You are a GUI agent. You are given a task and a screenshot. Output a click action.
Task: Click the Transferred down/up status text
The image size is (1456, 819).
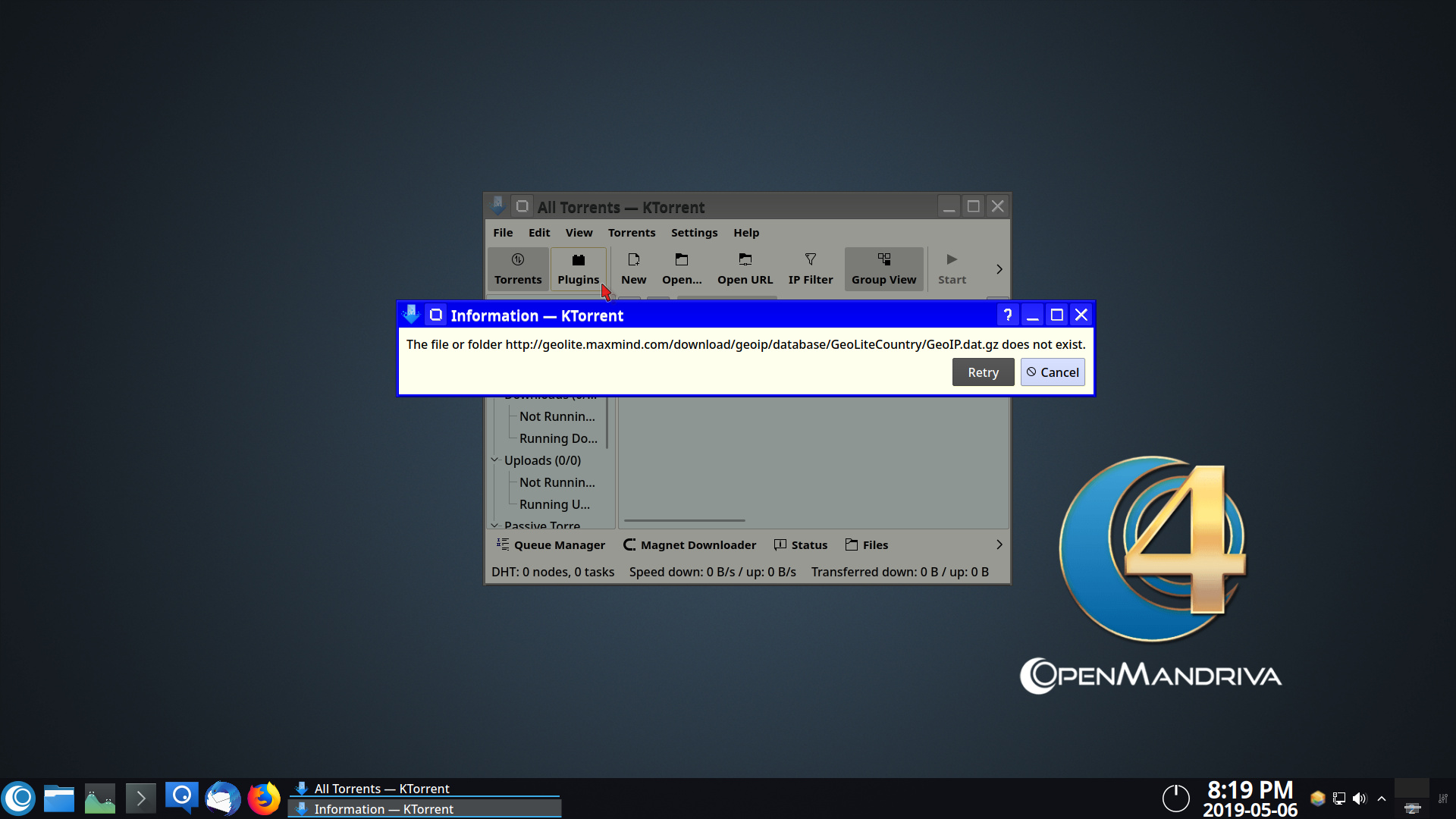899,572
